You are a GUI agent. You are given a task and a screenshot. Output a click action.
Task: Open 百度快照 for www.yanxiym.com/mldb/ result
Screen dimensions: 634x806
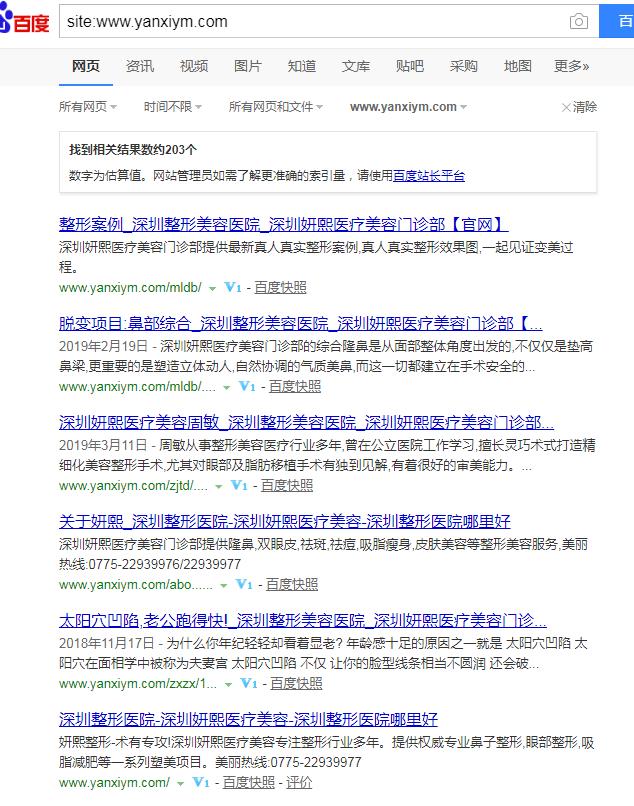pyautogui.click(x=280, y=287)
